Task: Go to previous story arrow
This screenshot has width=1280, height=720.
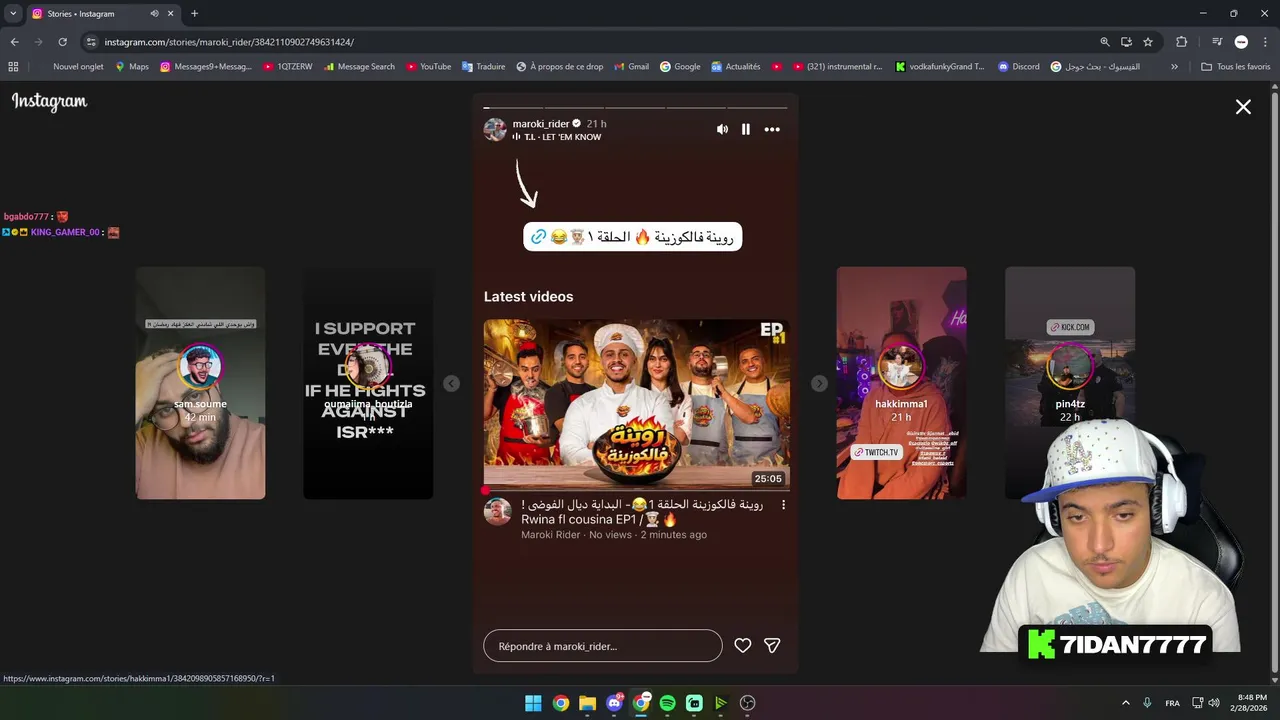Action: (x=451, y=383)
